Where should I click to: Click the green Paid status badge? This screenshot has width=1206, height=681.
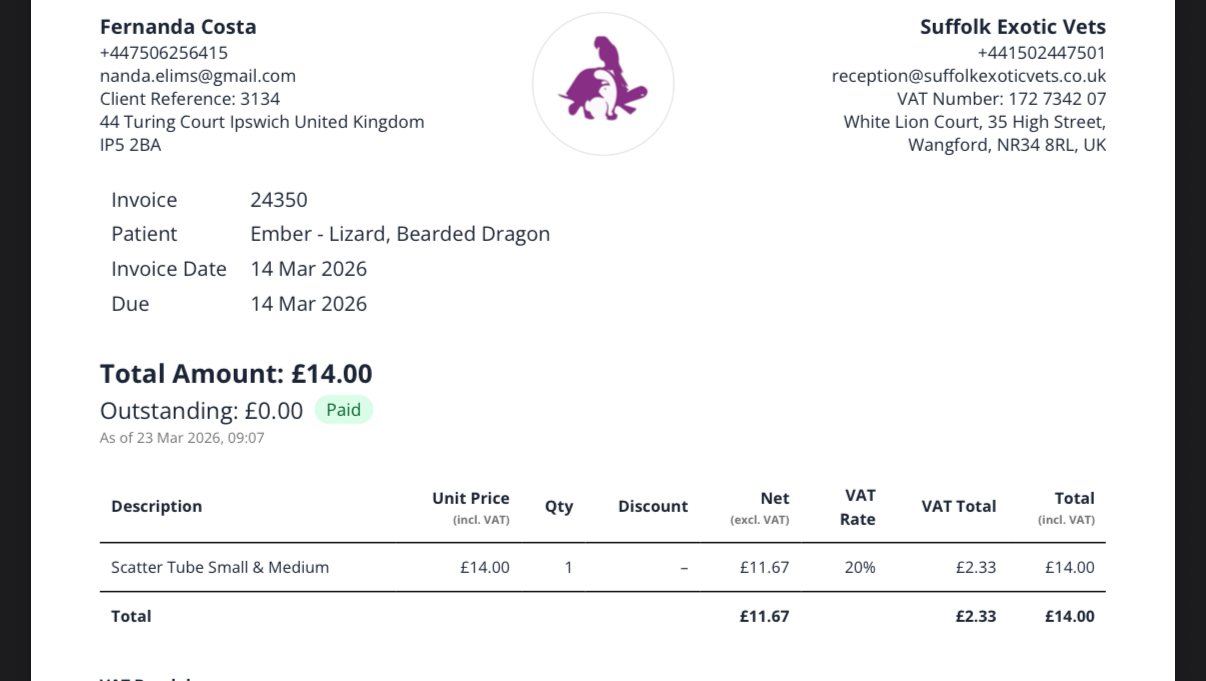[343, 410]
